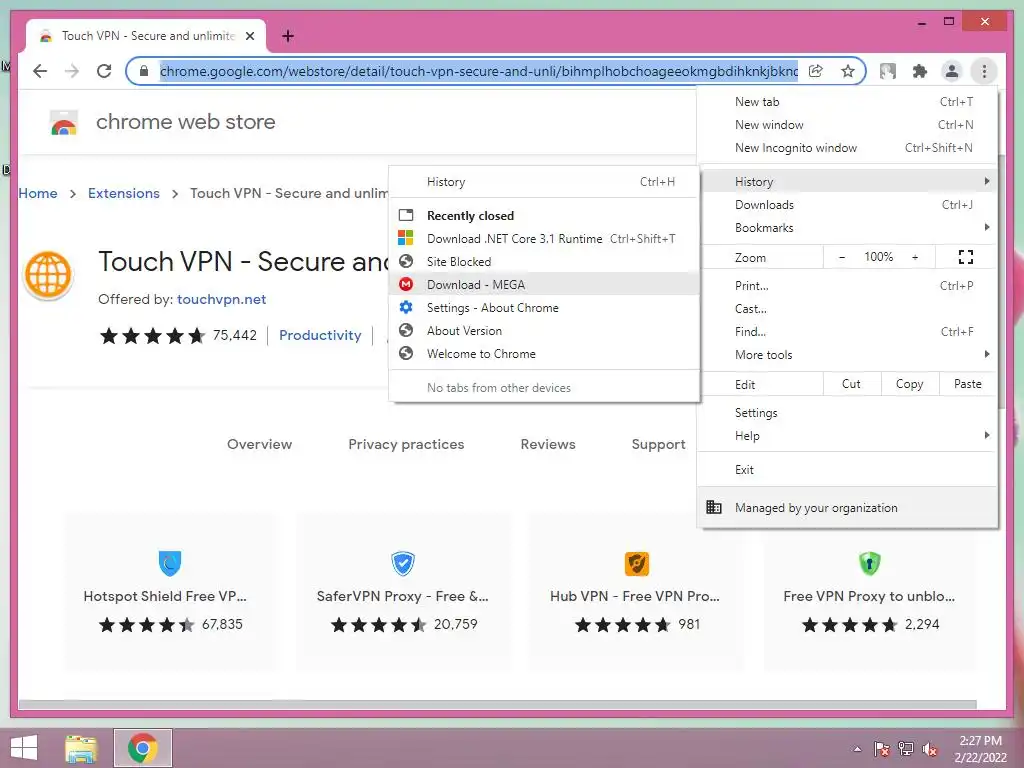1024x768 pixels.
Task: Expand the Bookmarks submenu arrow
Action: coord(986,227)
